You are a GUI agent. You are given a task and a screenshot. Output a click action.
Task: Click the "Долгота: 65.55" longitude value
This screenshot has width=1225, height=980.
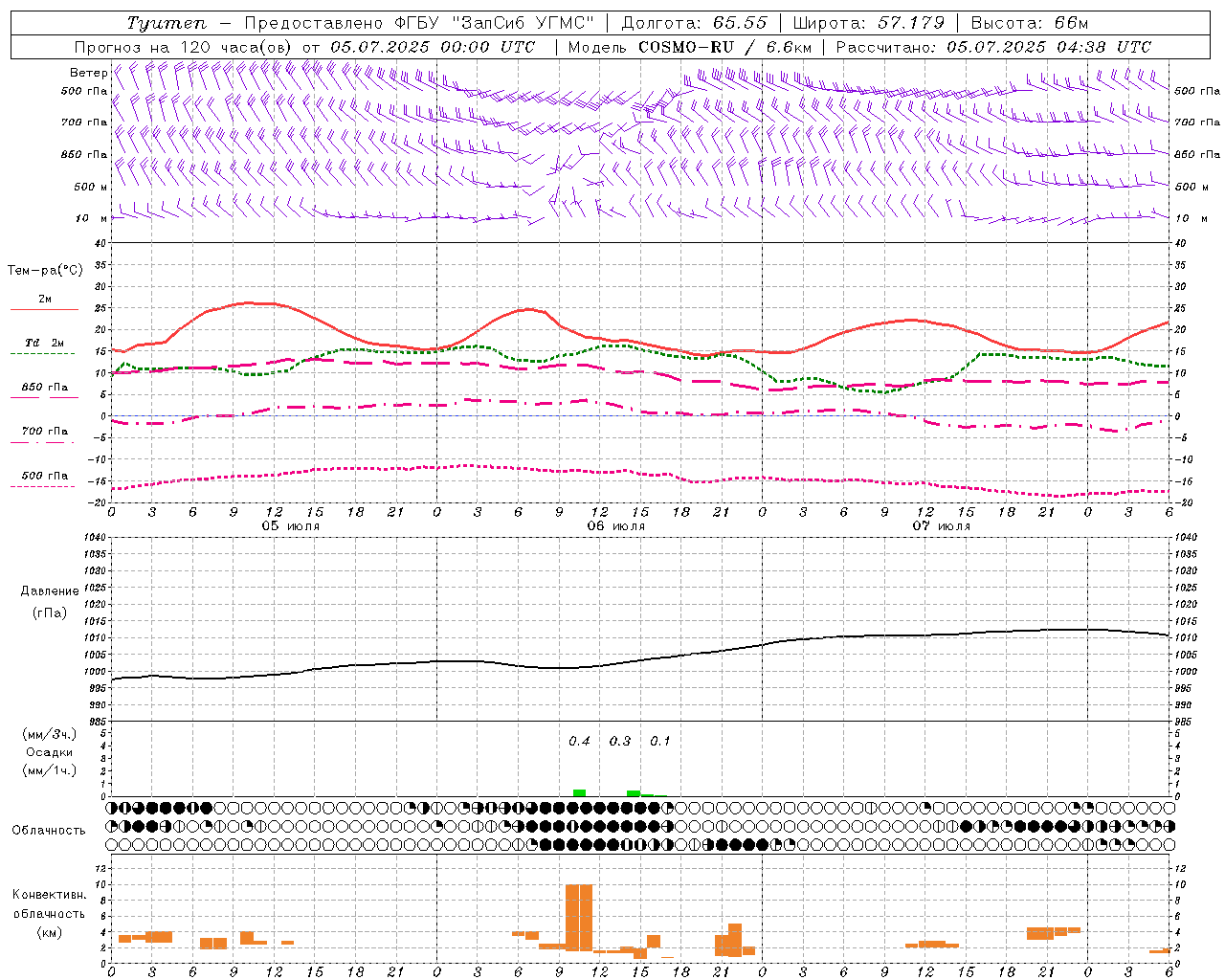(694, 23)
